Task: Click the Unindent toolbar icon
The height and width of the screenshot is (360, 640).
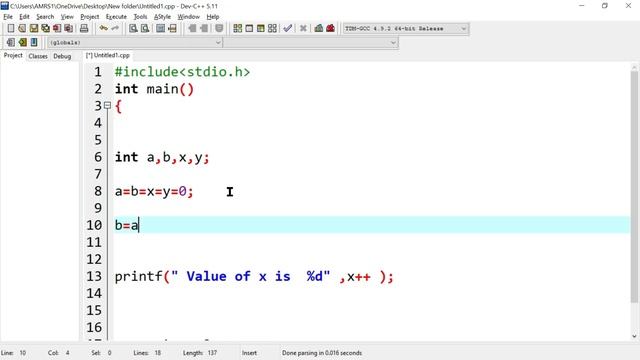Action: tap(204, 28)
